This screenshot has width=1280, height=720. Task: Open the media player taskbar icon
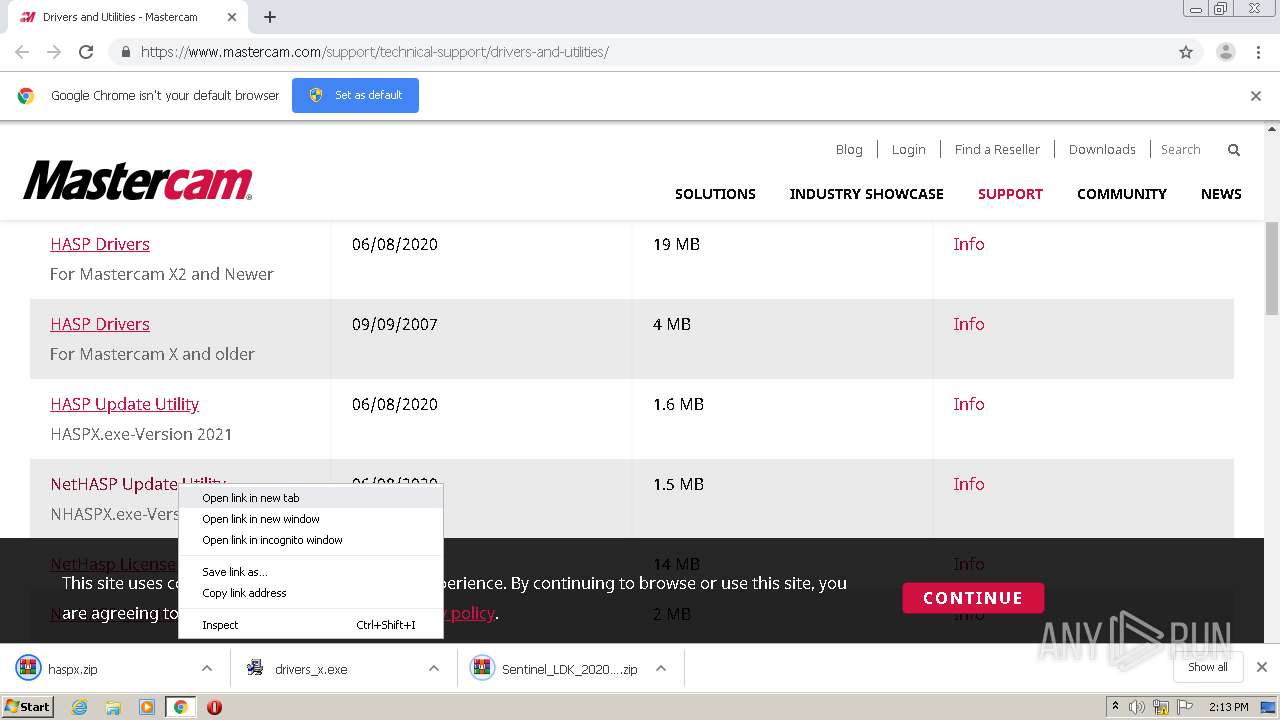tap(147, 707)
